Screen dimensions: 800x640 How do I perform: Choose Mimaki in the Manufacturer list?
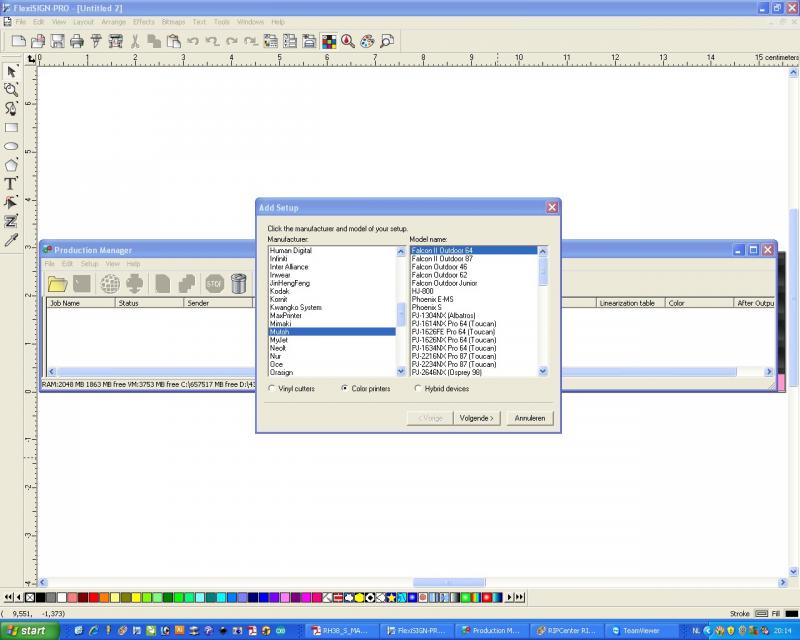point(332,324)
